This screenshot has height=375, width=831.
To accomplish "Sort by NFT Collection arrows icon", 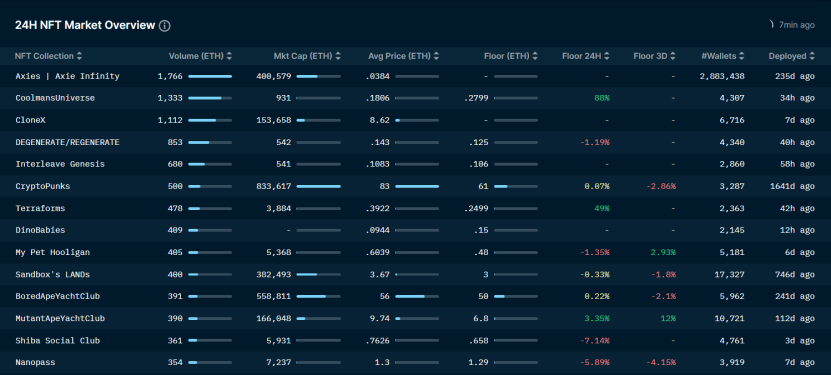I will click(x=79, y=56).
